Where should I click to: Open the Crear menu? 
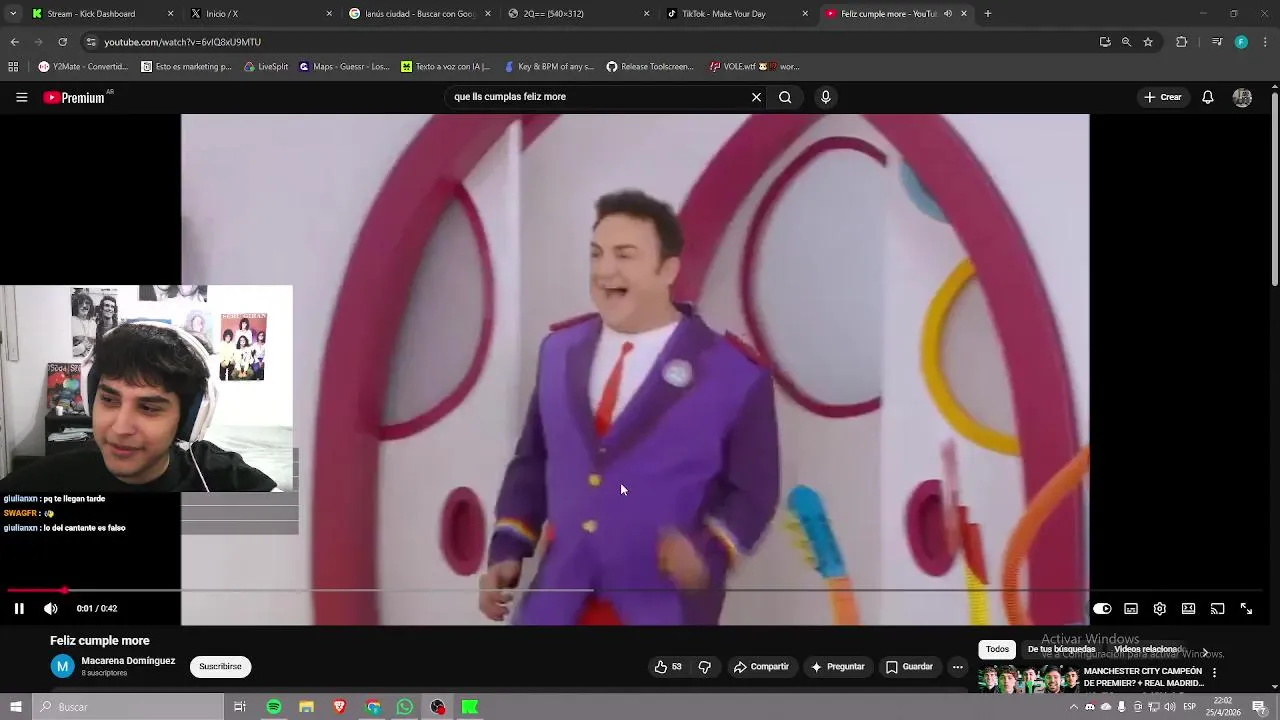click(1163, 97)
